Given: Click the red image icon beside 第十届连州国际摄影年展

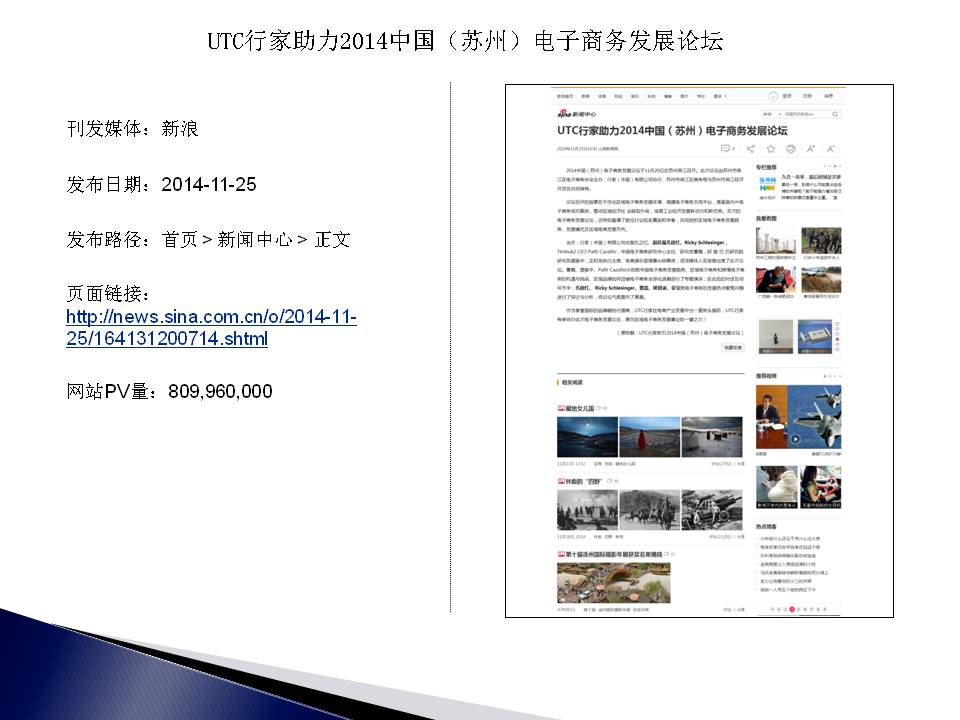Looking at the screenshot, I should [561, 554].
